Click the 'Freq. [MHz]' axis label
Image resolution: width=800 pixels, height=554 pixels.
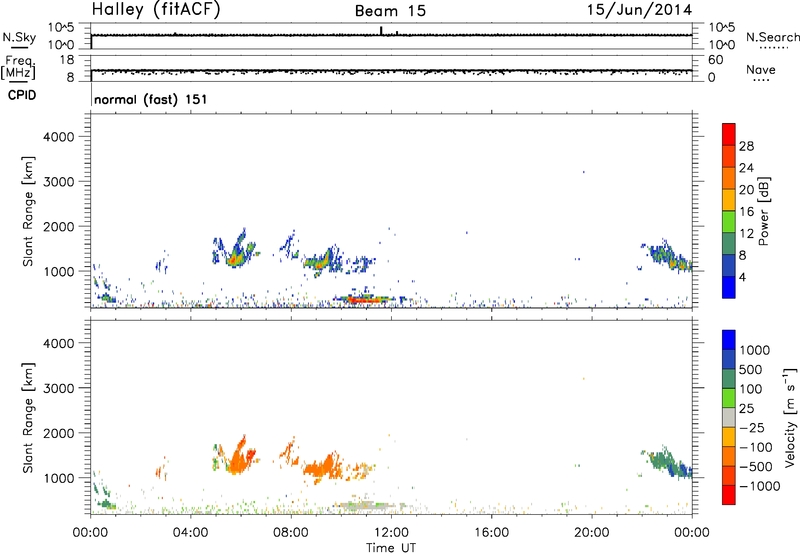[18, 67]
